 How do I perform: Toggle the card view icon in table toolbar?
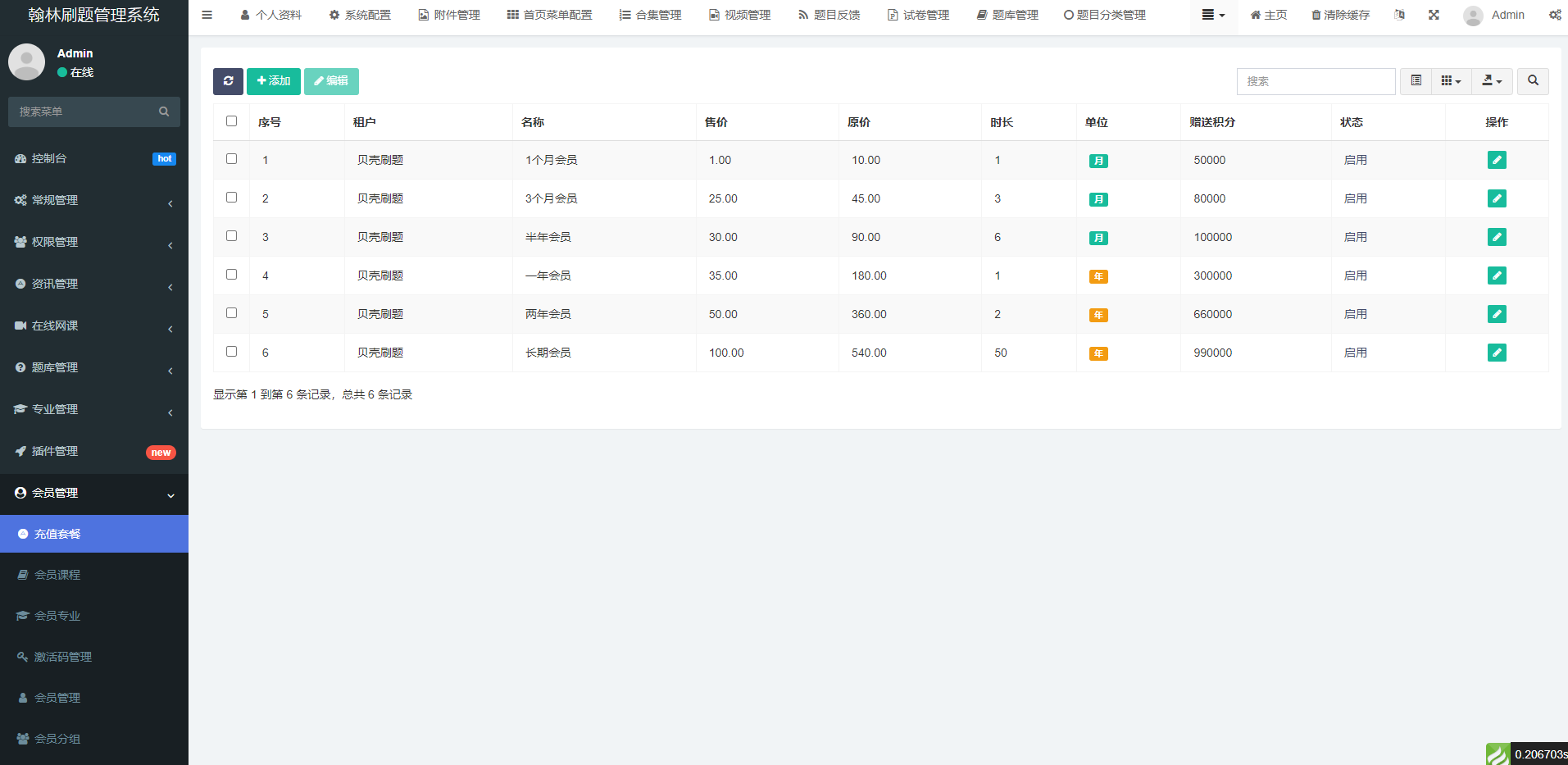coord(1416,81)
